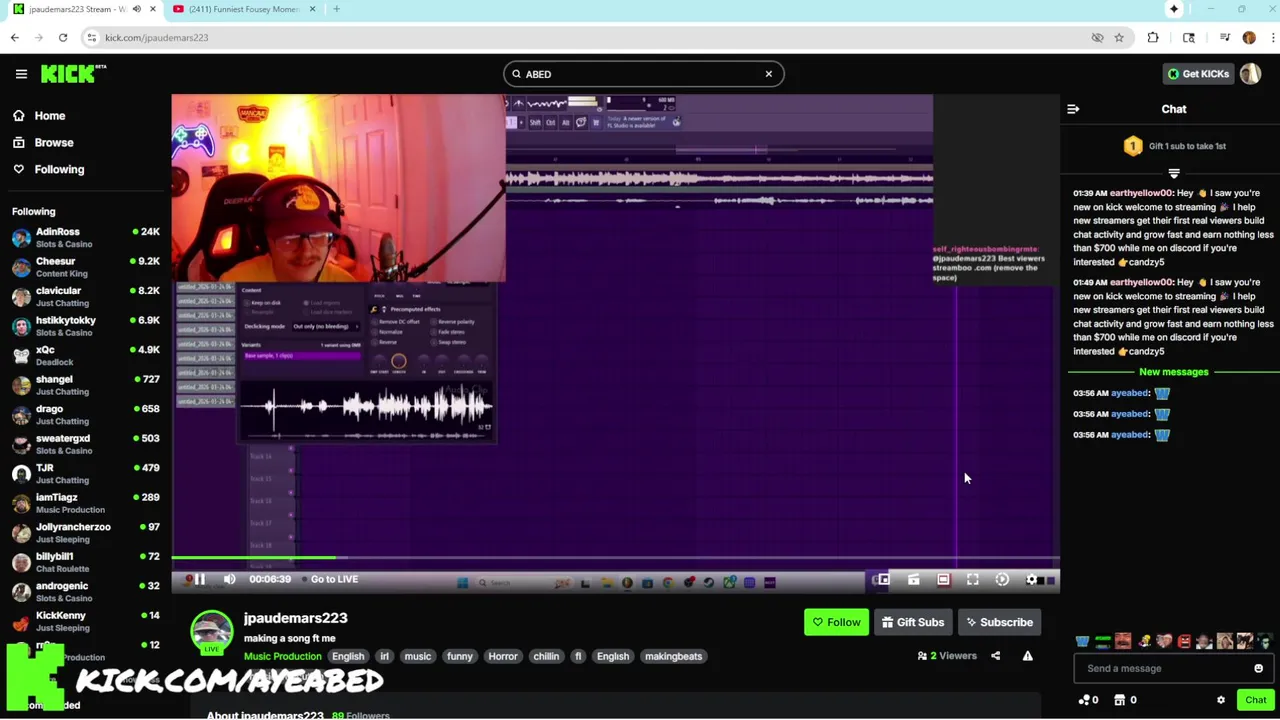Pick the first quick emote above chat input

tap(1082, 641)
